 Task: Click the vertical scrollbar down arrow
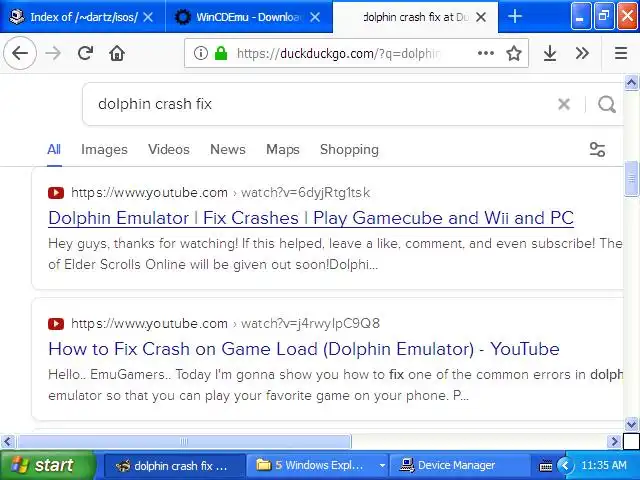pyautogui.click(x=631, y=424)
